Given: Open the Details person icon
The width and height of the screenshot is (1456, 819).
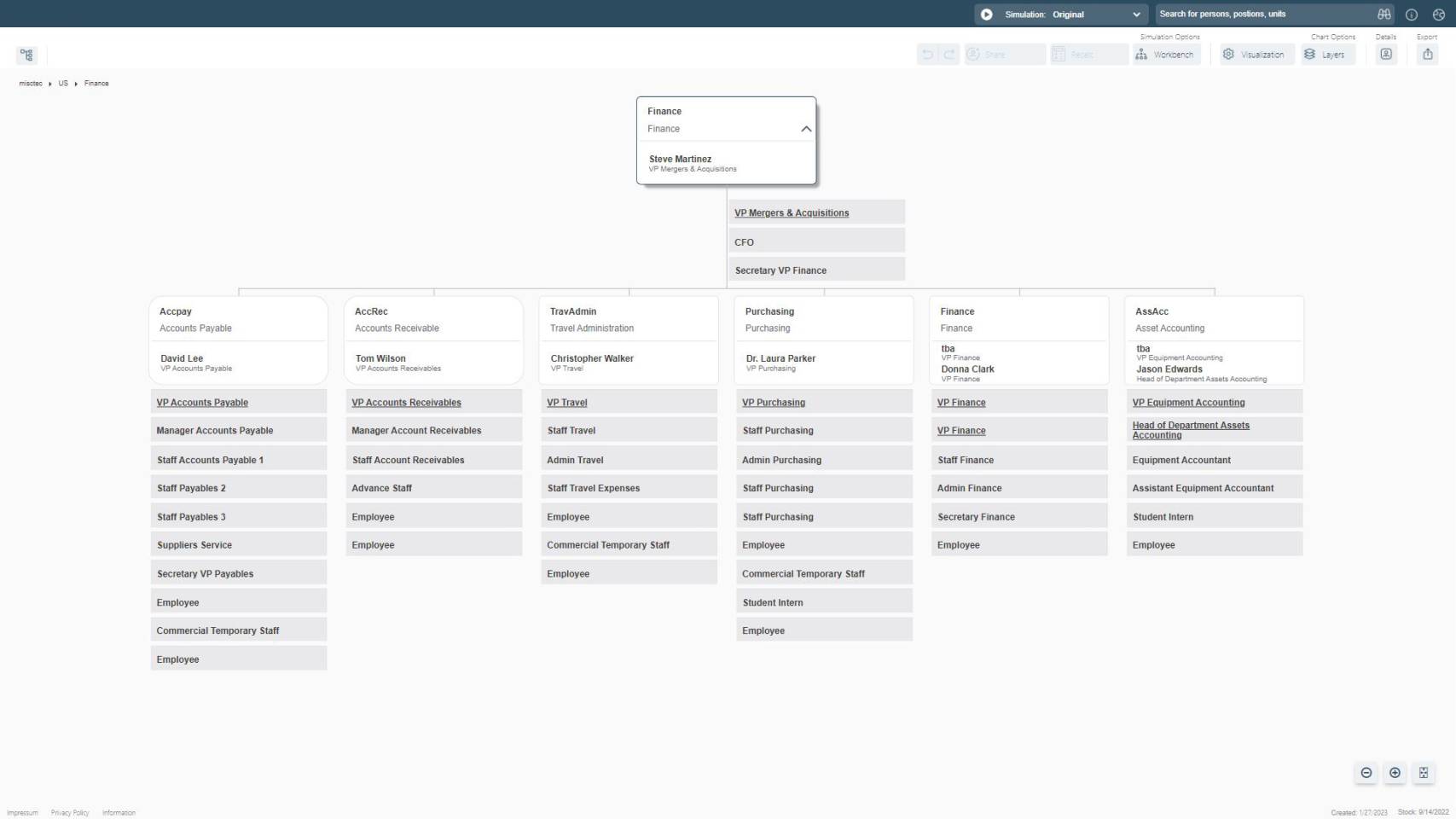Looking at the screenshot, I should tap(1386, 54).
